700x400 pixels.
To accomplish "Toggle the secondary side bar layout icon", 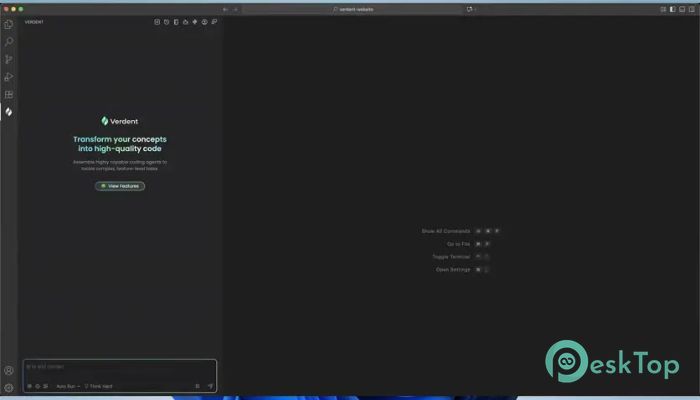I will (x=692, y=9).
